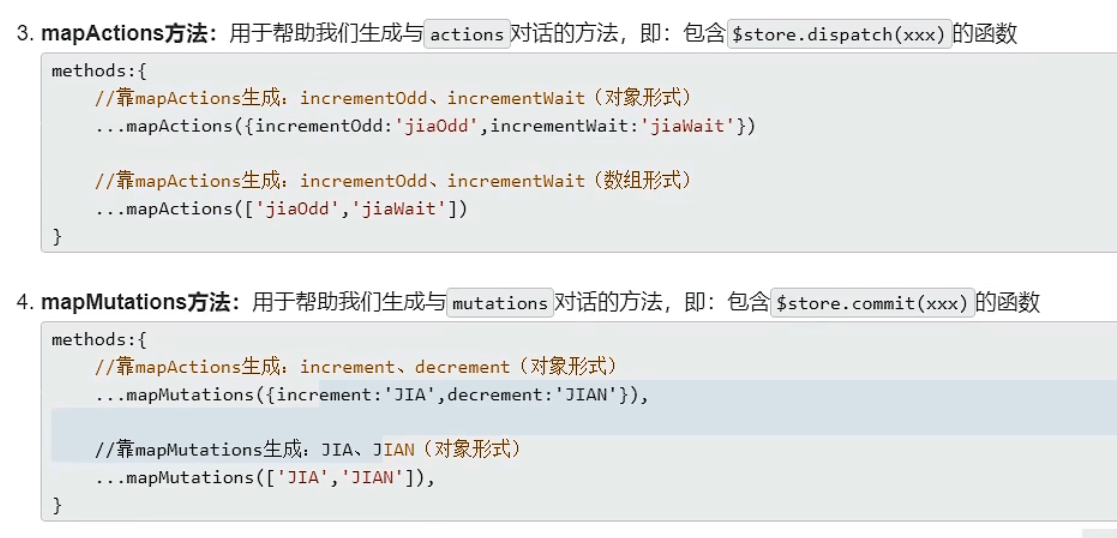The image size is (1117, 538).
Task: Click the ...mapMutations(['JIA','JIAN']) array line
Action: (265, 477)
